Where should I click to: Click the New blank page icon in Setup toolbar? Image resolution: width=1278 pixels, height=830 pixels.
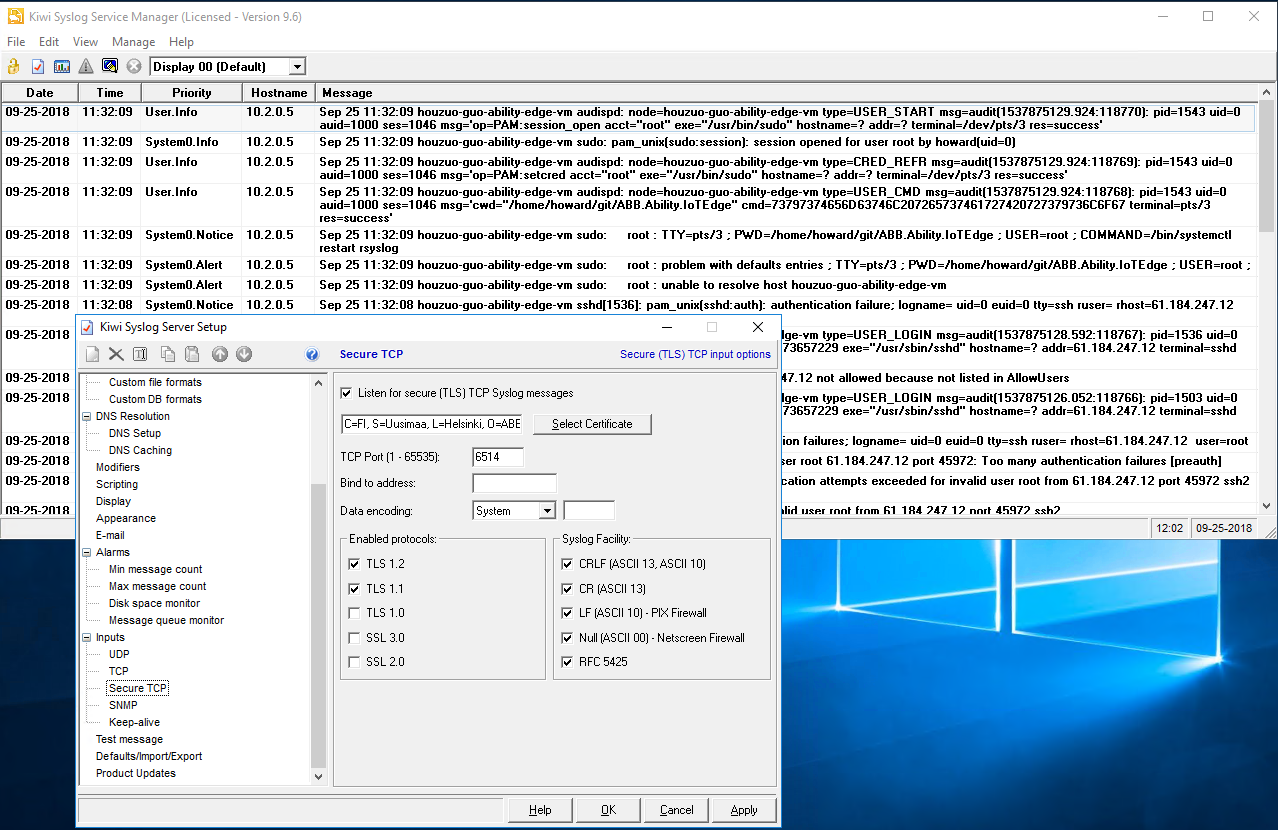coord(92,354)
